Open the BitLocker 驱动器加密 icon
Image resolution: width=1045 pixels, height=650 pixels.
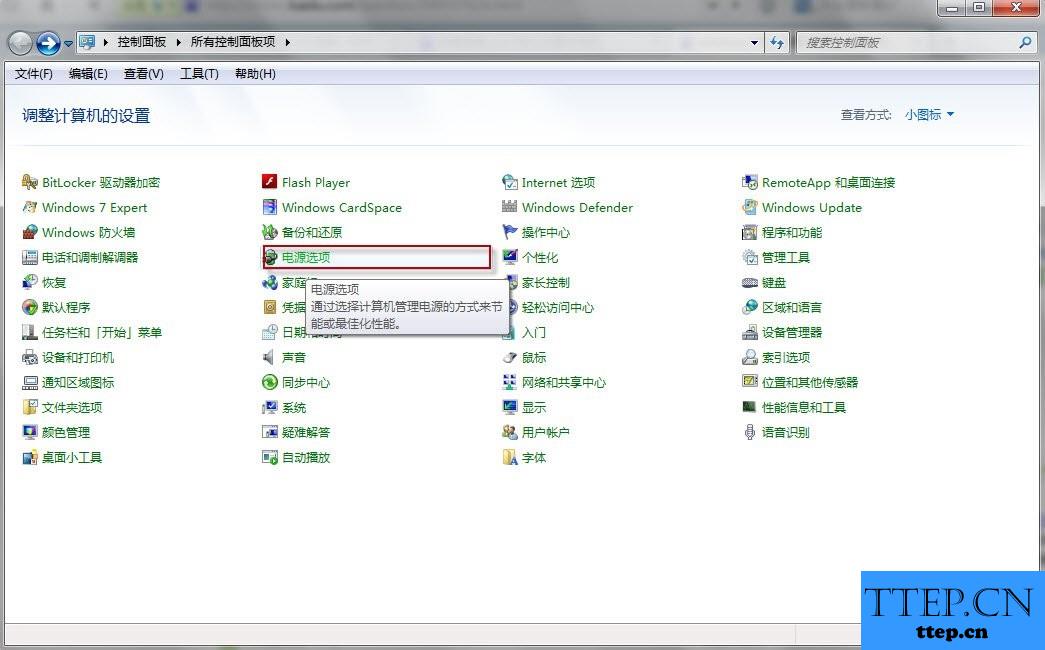point(29,182)
